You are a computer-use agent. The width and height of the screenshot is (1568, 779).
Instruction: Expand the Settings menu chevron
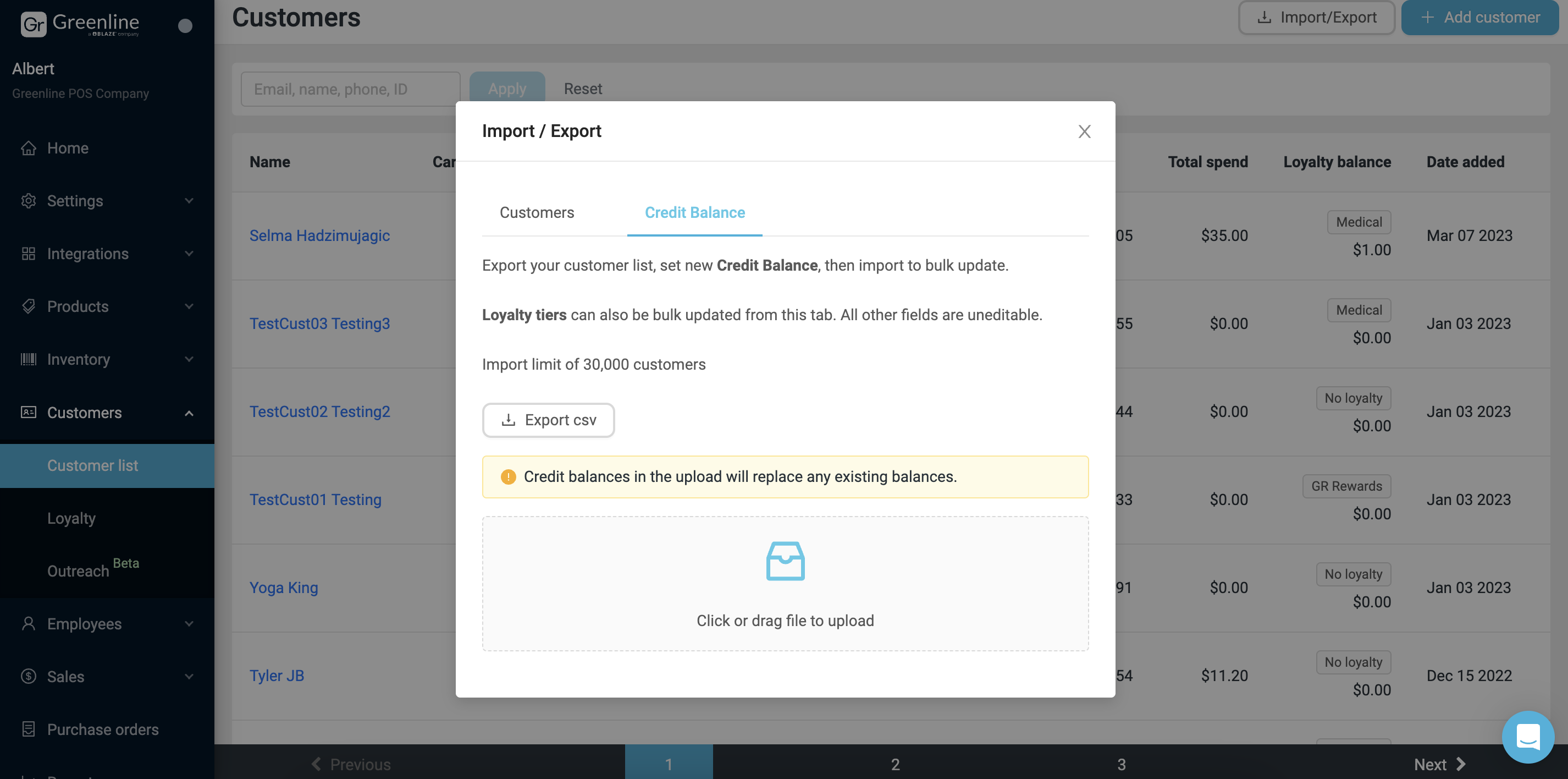(x=189, y=201)
